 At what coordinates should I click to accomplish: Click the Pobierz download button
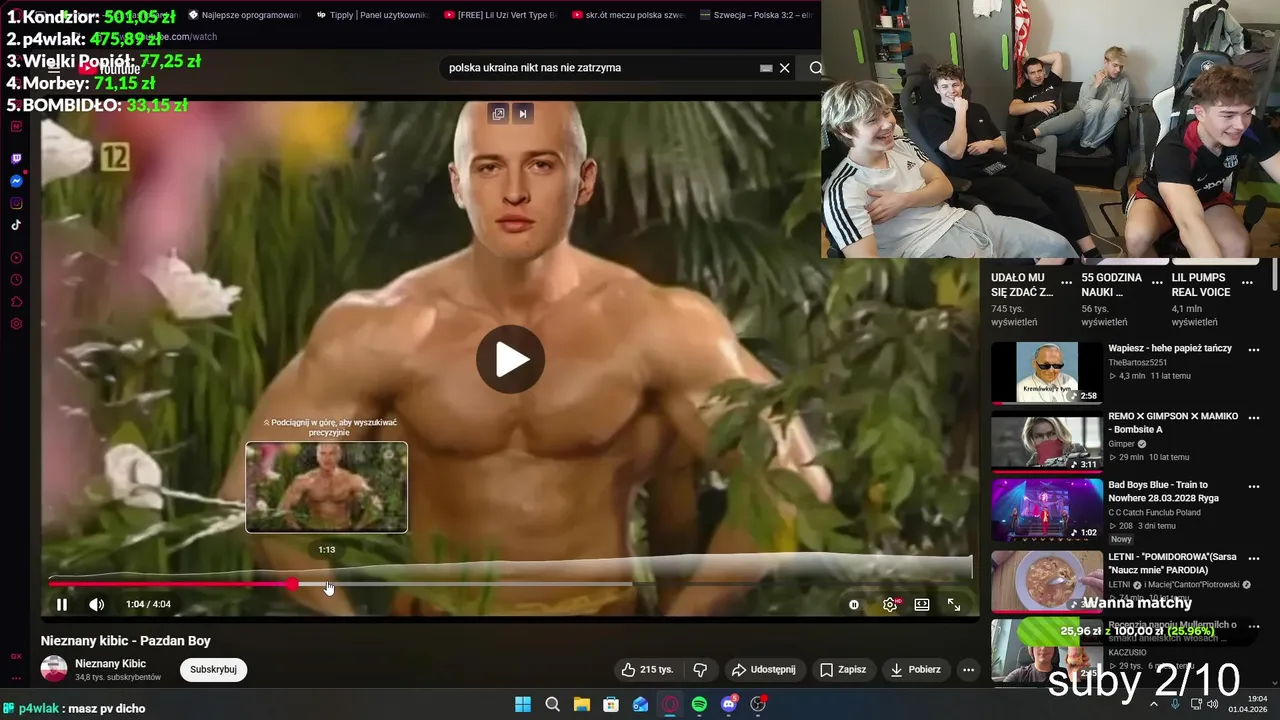pyautogui.click(x=914, y=669)
